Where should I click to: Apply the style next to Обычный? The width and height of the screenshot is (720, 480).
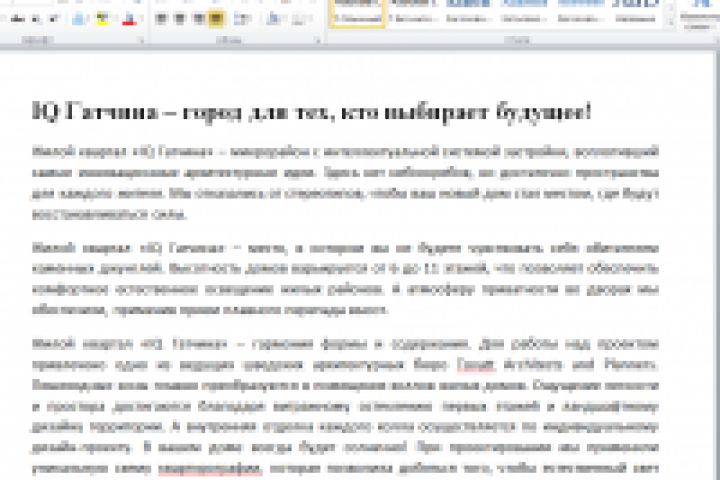click(412, 13)
